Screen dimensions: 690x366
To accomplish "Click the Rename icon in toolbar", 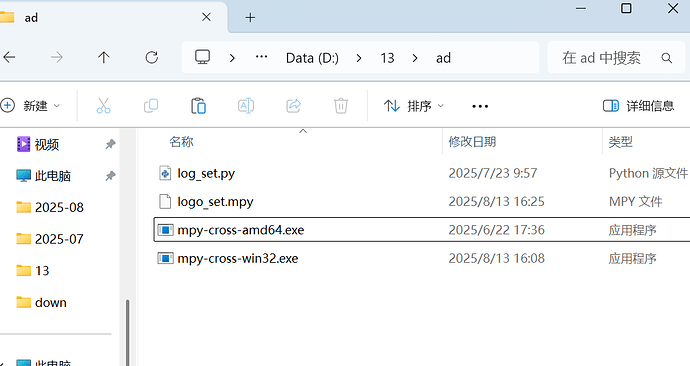I will [x=246, y=106].
